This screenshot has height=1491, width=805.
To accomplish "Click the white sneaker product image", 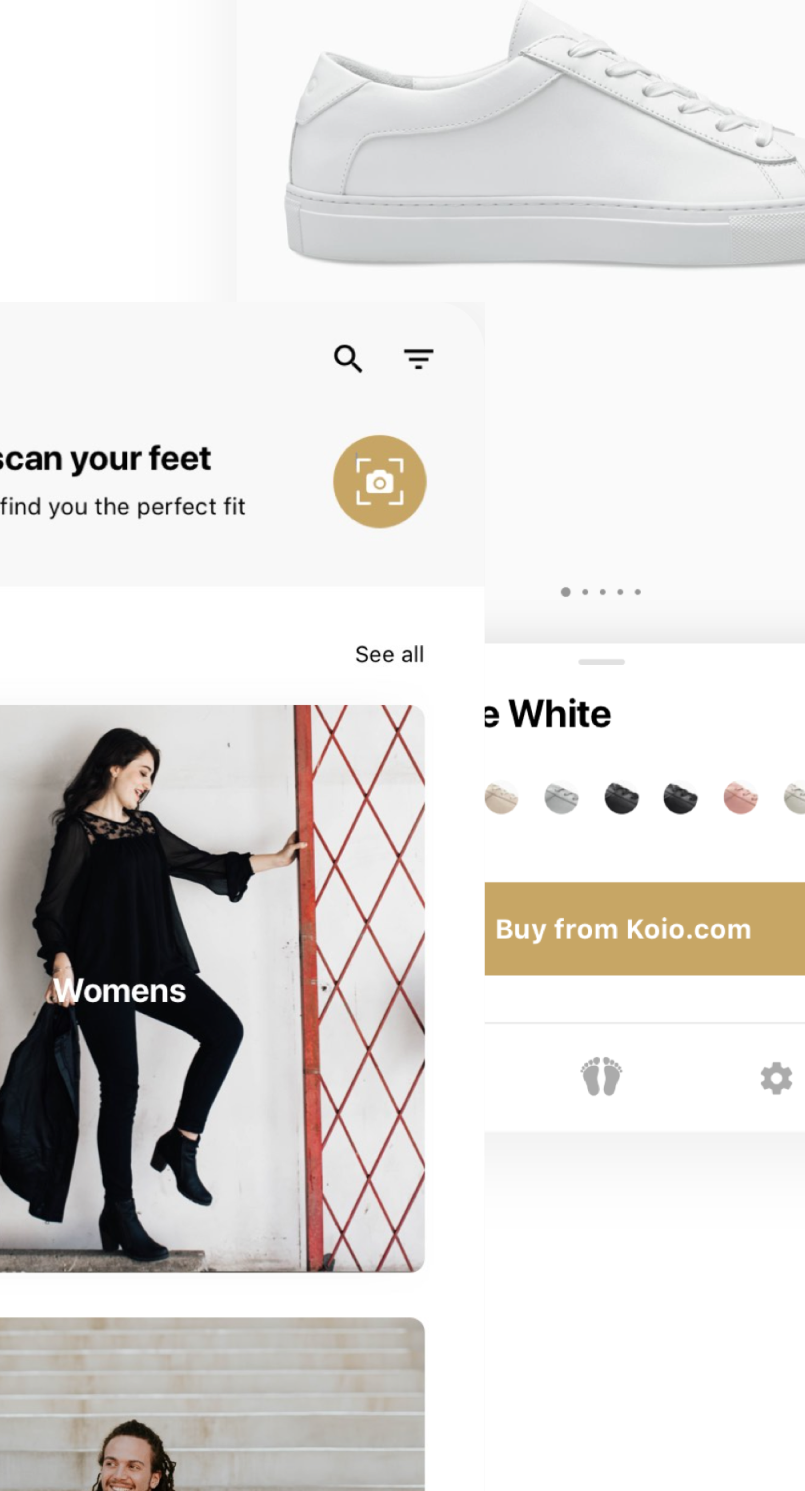I will click(x=545, y=135).
